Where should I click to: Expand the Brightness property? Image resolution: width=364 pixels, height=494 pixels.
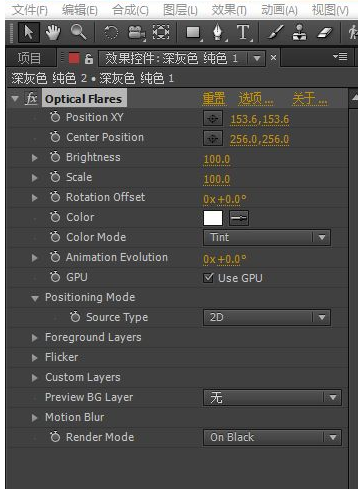tap(34, 158)
